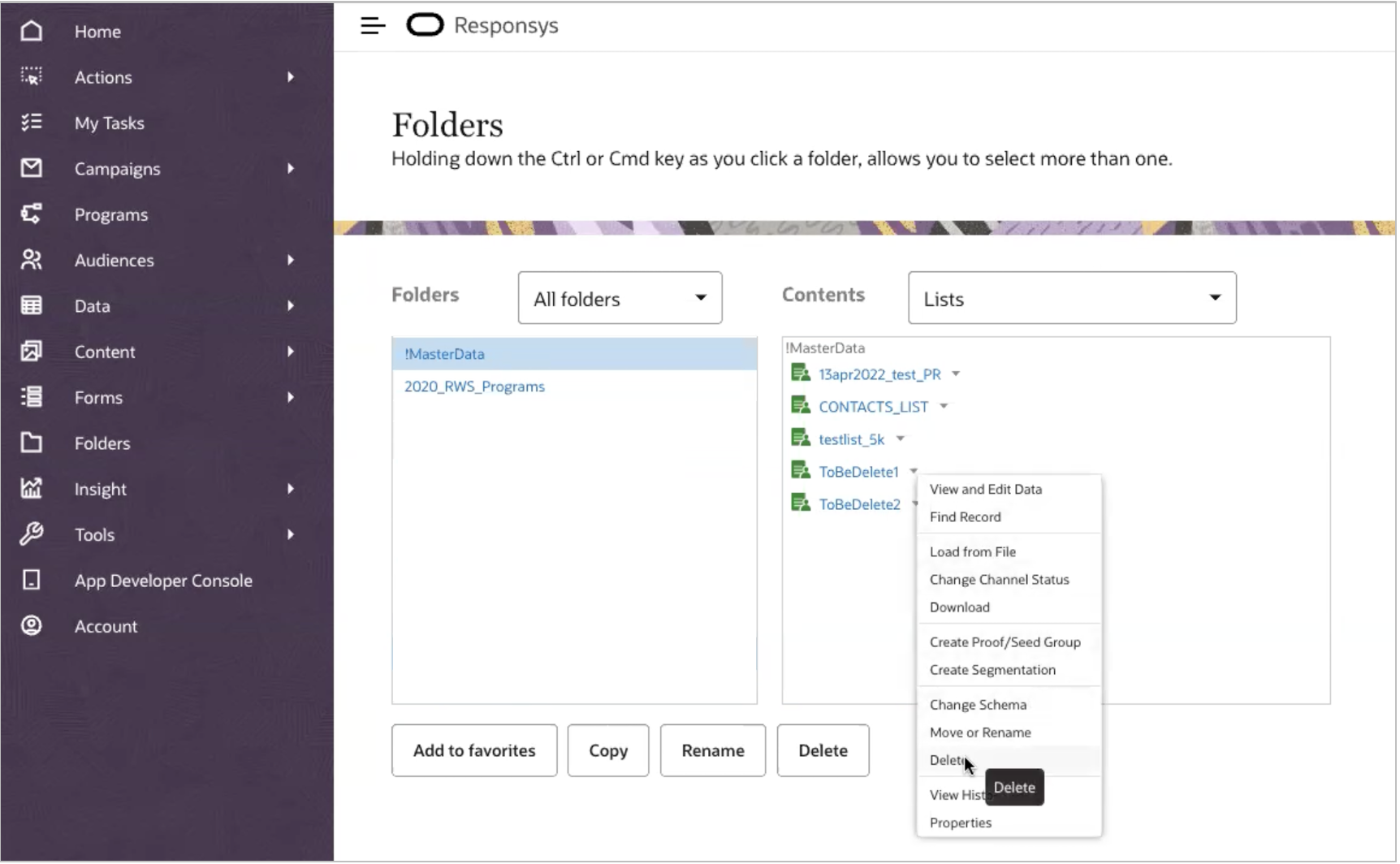Select Move or Rename option

coord(980,732)
